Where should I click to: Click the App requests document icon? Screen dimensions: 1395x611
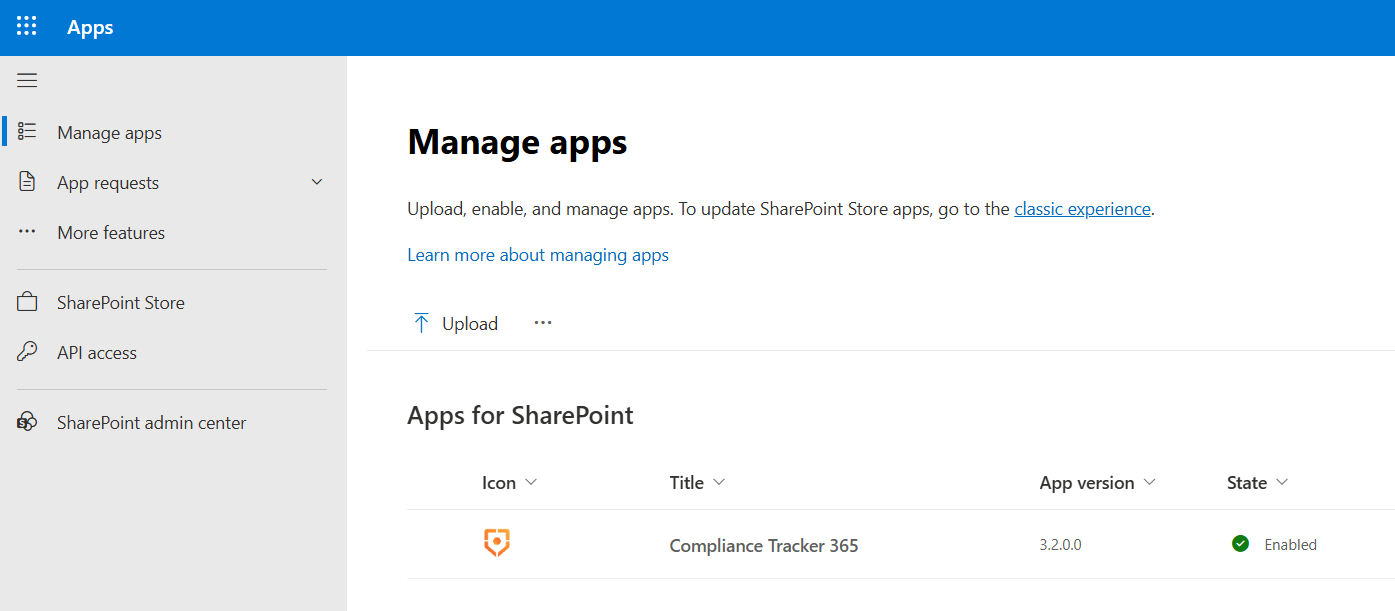point(27,182)
